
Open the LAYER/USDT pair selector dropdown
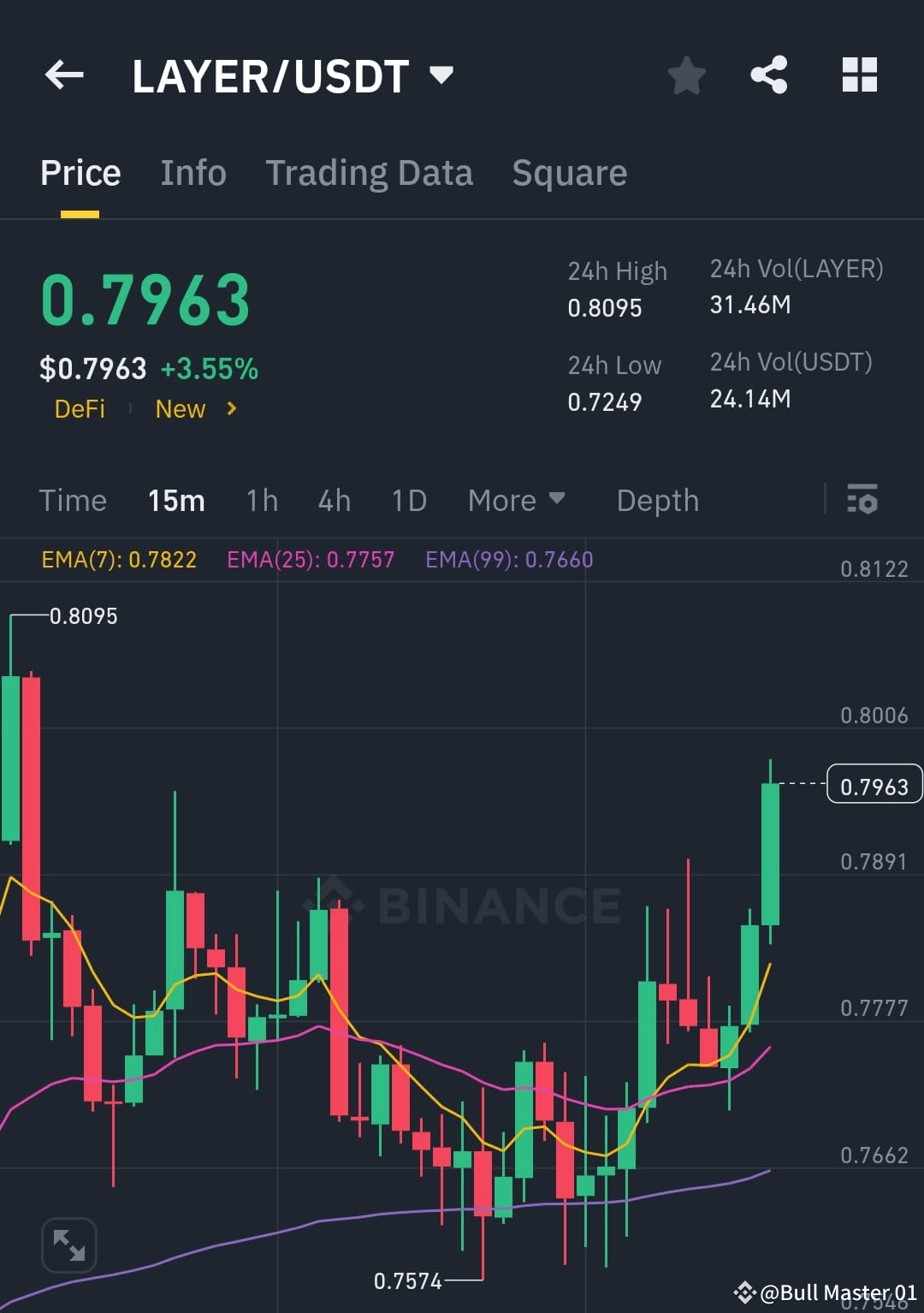point(441,75)
